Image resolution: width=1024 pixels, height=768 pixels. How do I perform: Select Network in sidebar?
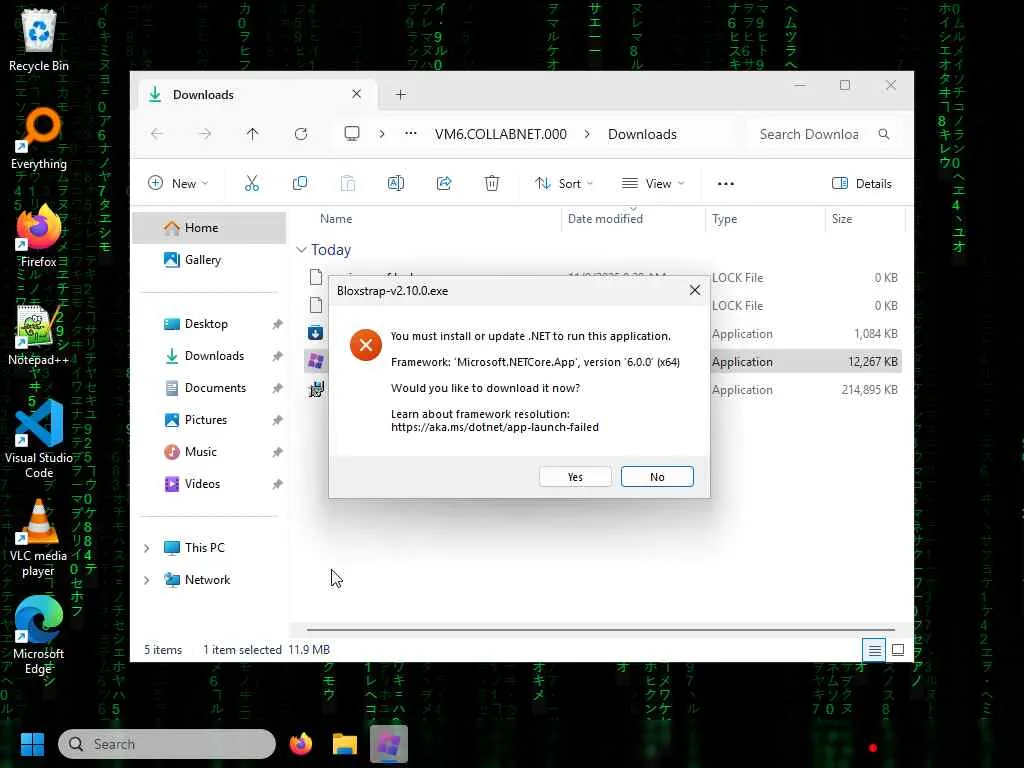[207, 579]
